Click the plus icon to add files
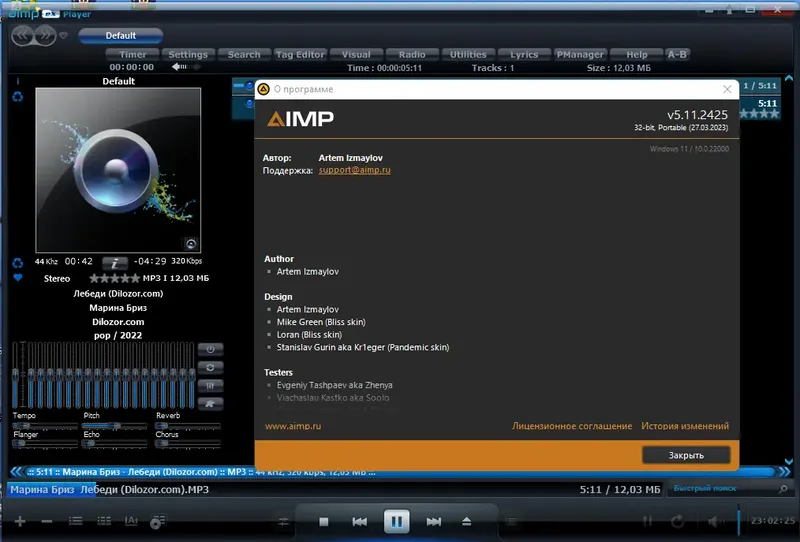The width and height of the screenshot is (800, 542). 20,521
